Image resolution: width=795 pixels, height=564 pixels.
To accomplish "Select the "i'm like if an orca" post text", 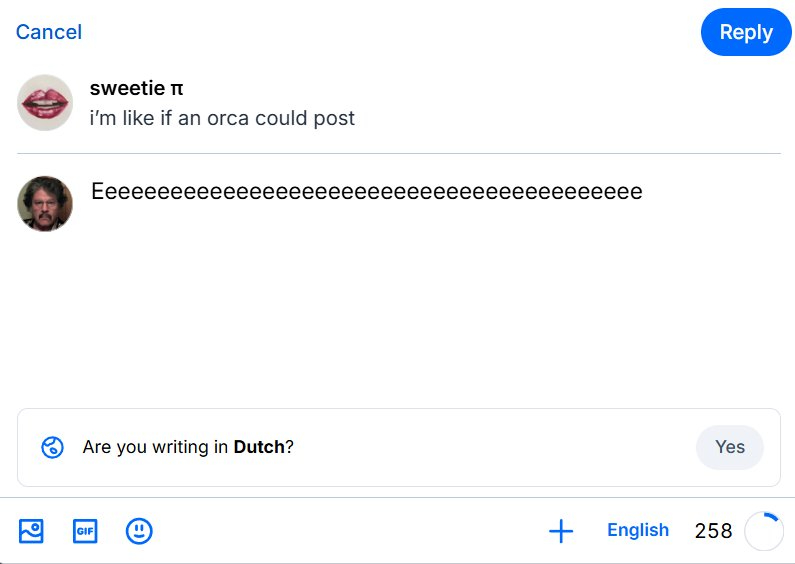I will tap(222, 118).
